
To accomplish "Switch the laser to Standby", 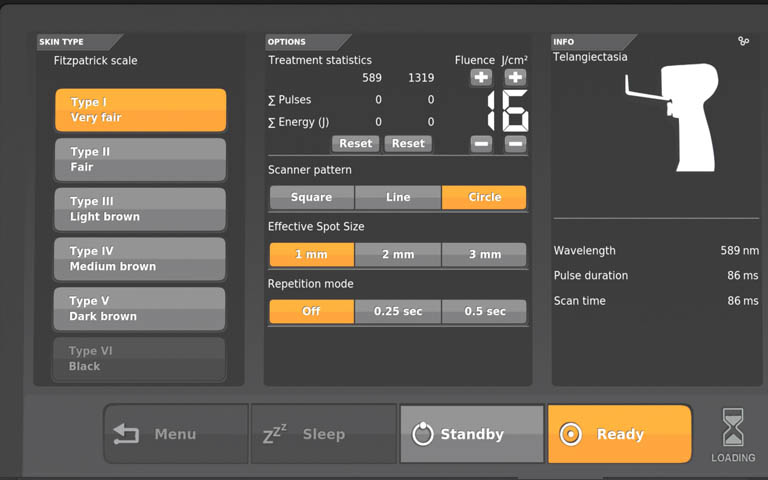I will tap(472, 434).
